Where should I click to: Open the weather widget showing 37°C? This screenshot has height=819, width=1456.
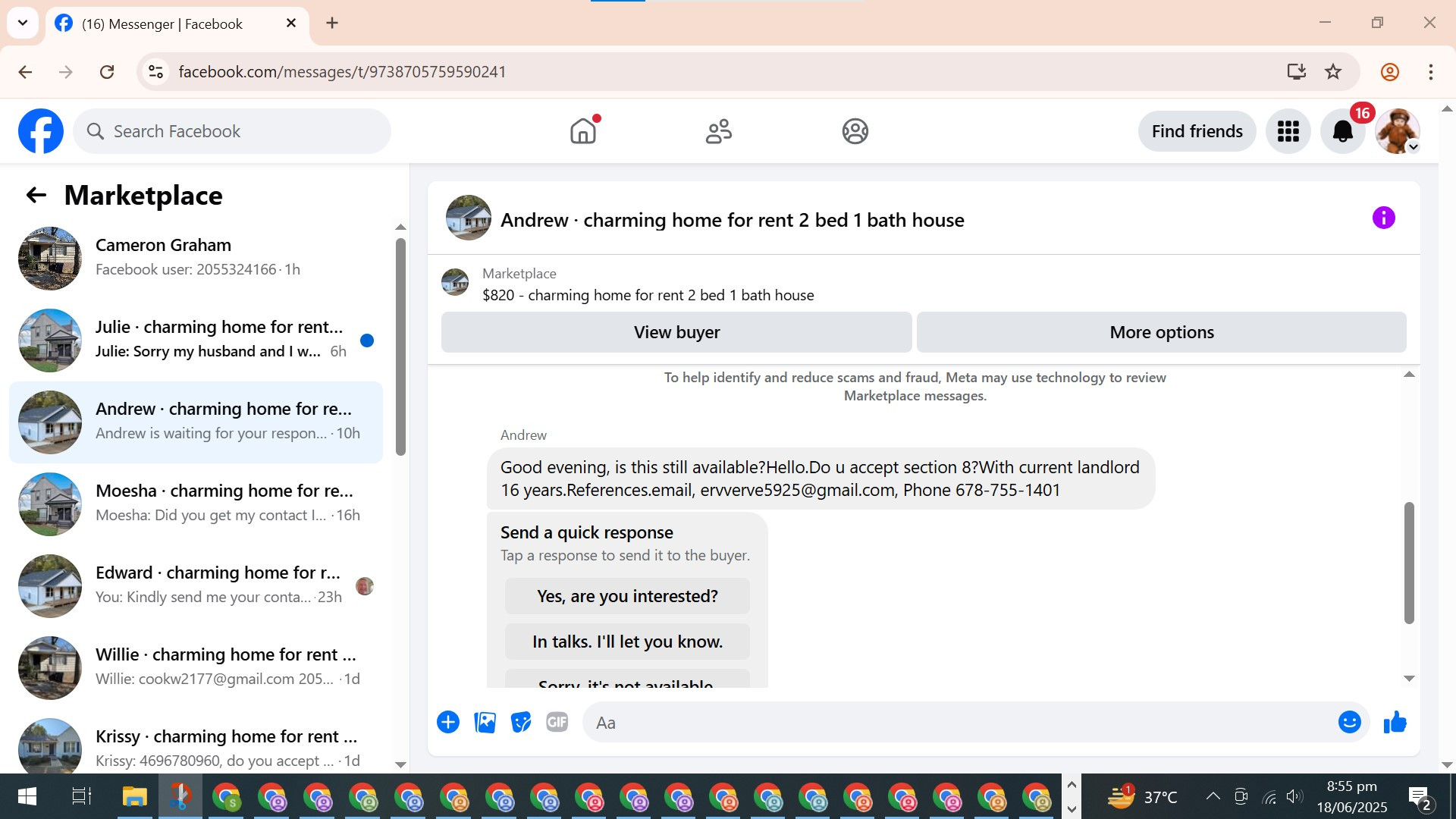click(x=1141, y=796)
